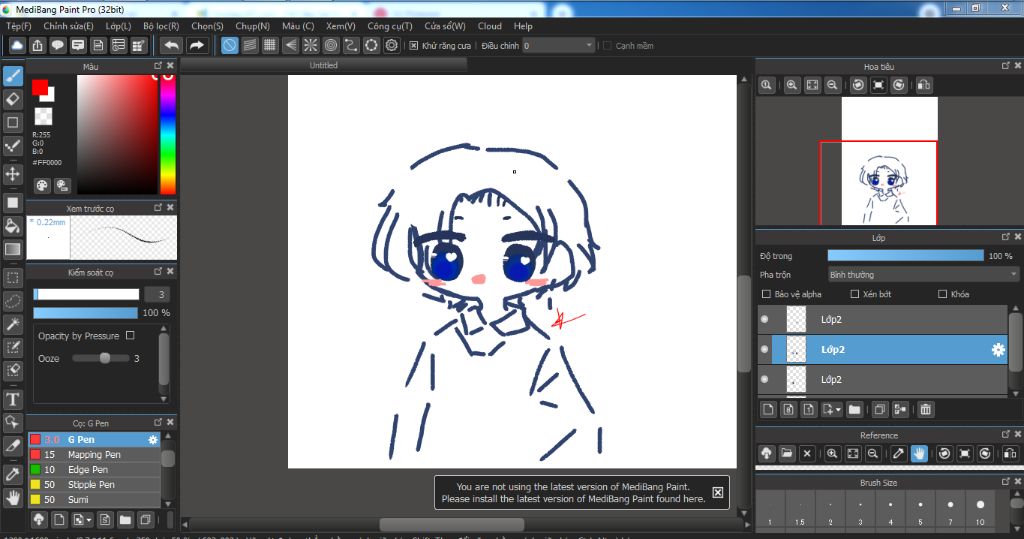Viewport: 1024px width, 539px height.
Task: Duplicate the current layer
Action: (880, 410)
